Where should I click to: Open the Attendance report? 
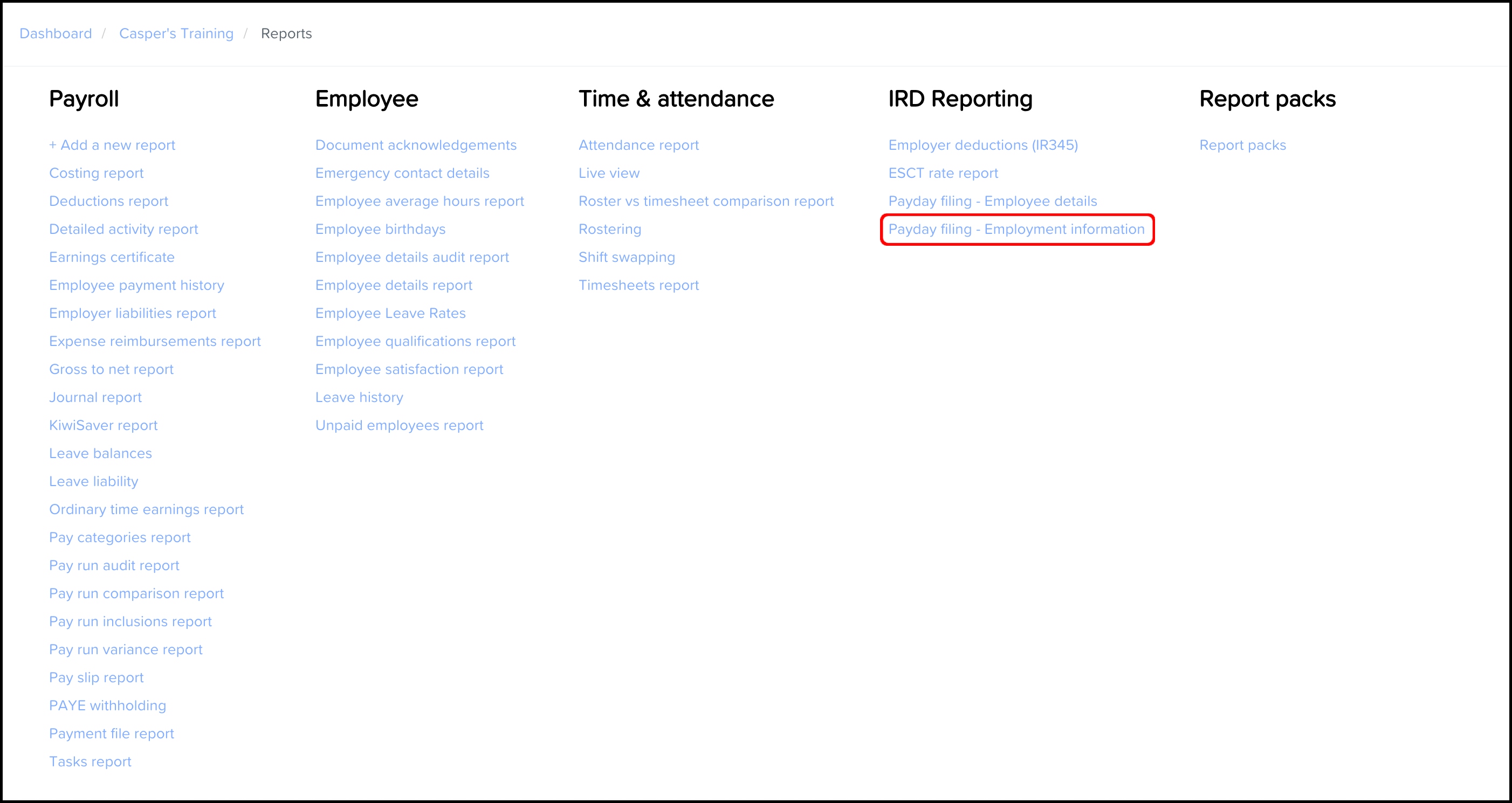point(638,145)
